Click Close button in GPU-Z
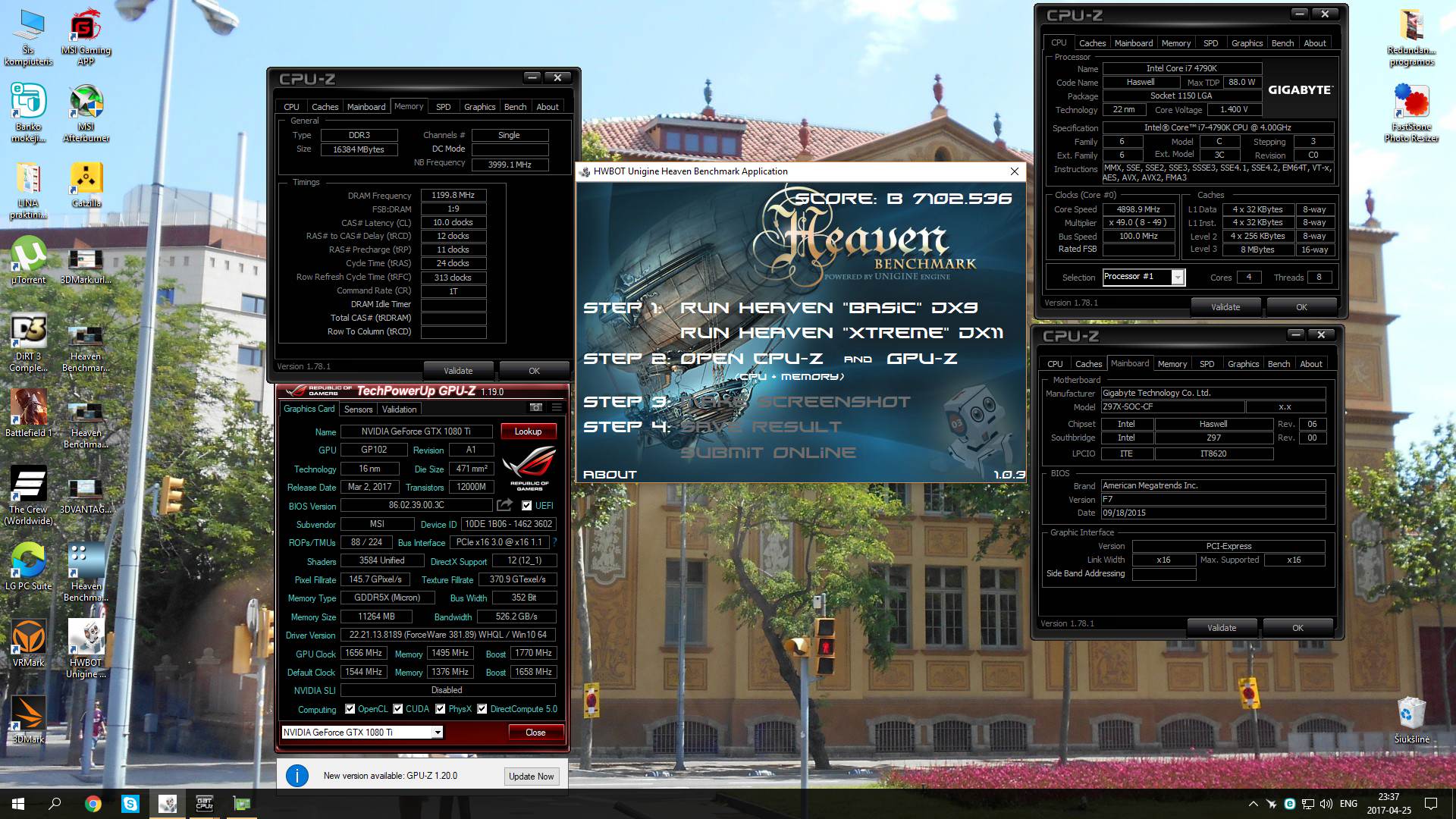 coord(535,733)
